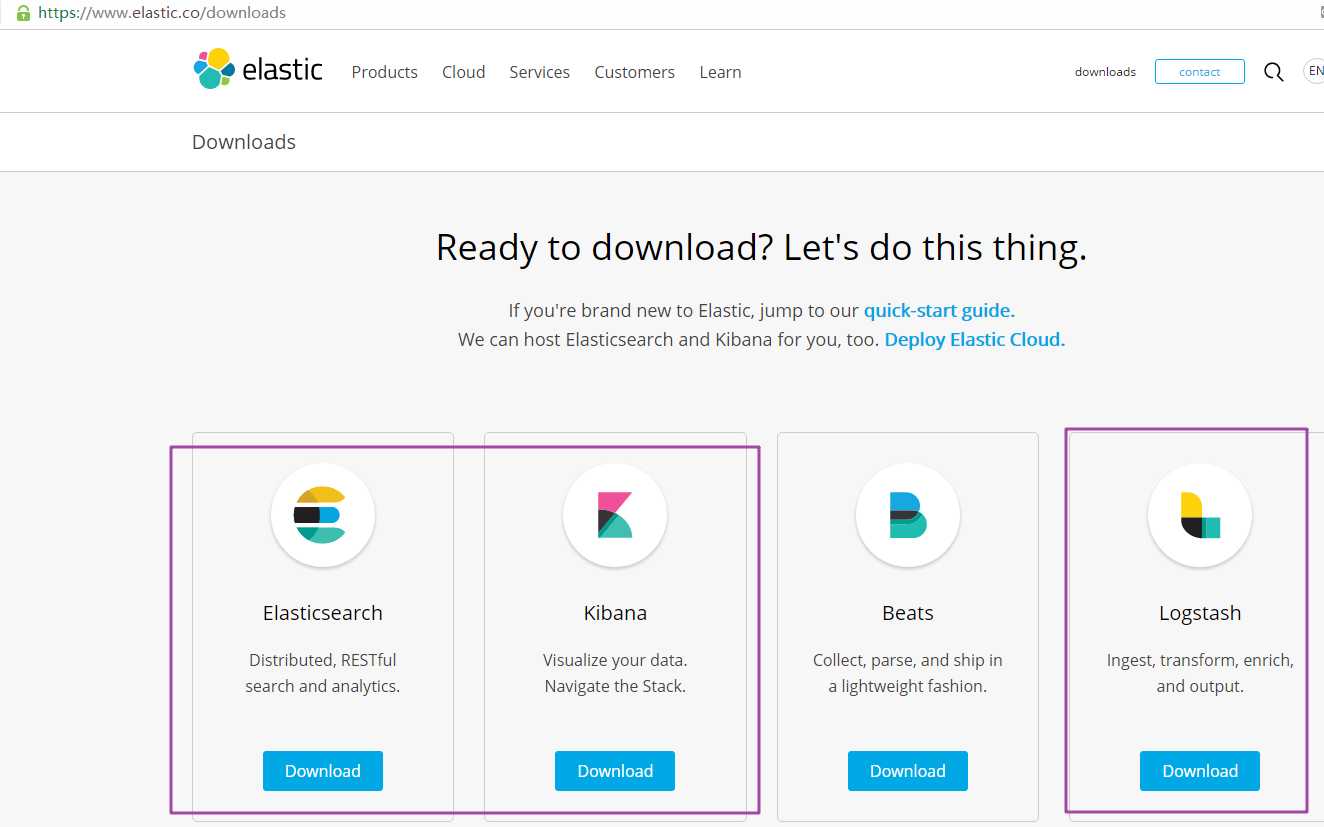Click the browser address bar URL
Screen dimensions: 1324x827
[162, 13]
